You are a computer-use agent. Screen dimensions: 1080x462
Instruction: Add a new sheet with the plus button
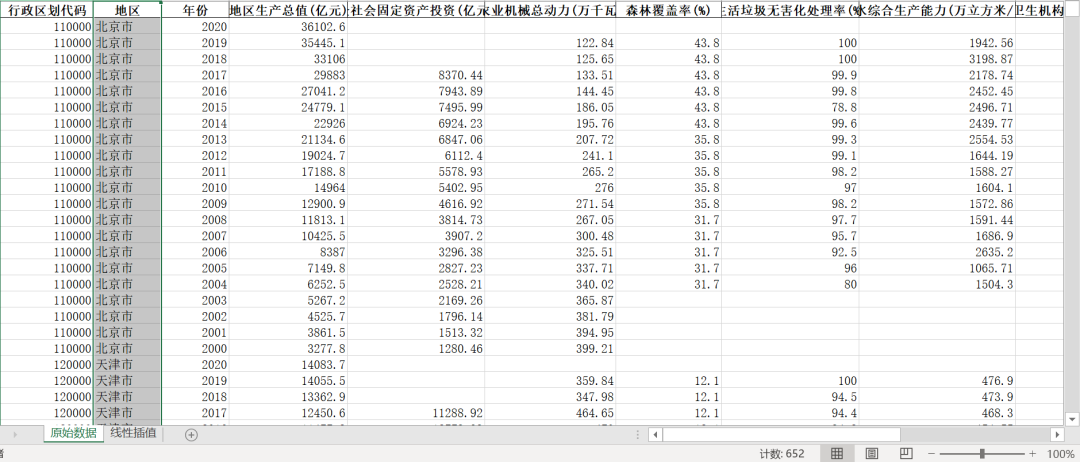[x=191, y=434]
